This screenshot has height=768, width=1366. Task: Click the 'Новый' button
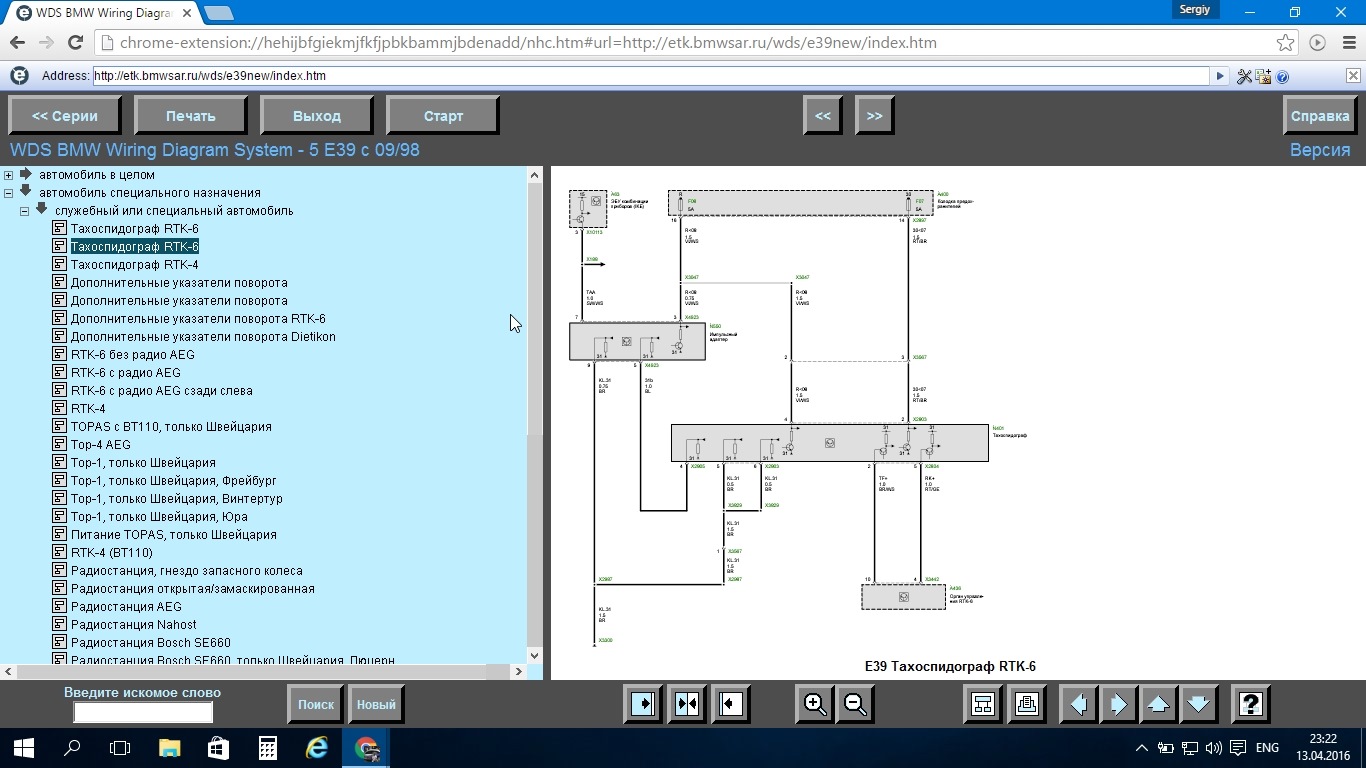coord(376,704)
